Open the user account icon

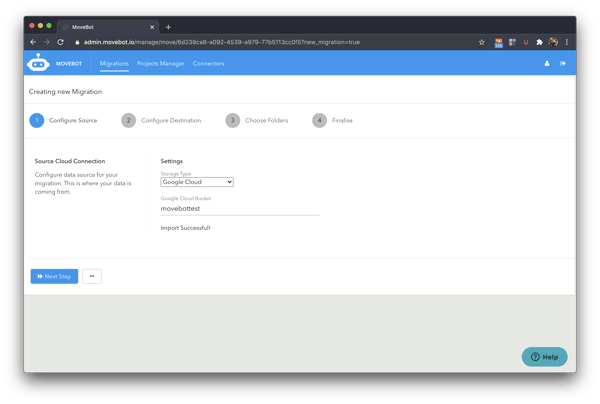(x=547, y=64)
